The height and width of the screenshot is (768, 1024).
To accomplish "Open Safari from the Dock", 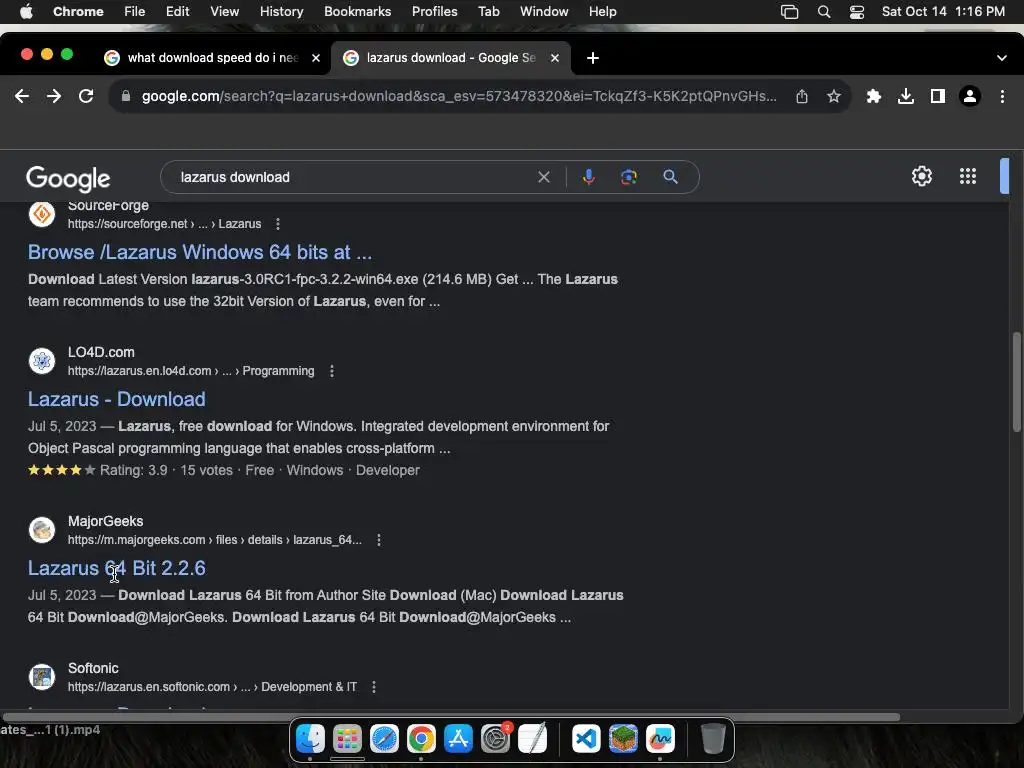I will tap(385, 739).
